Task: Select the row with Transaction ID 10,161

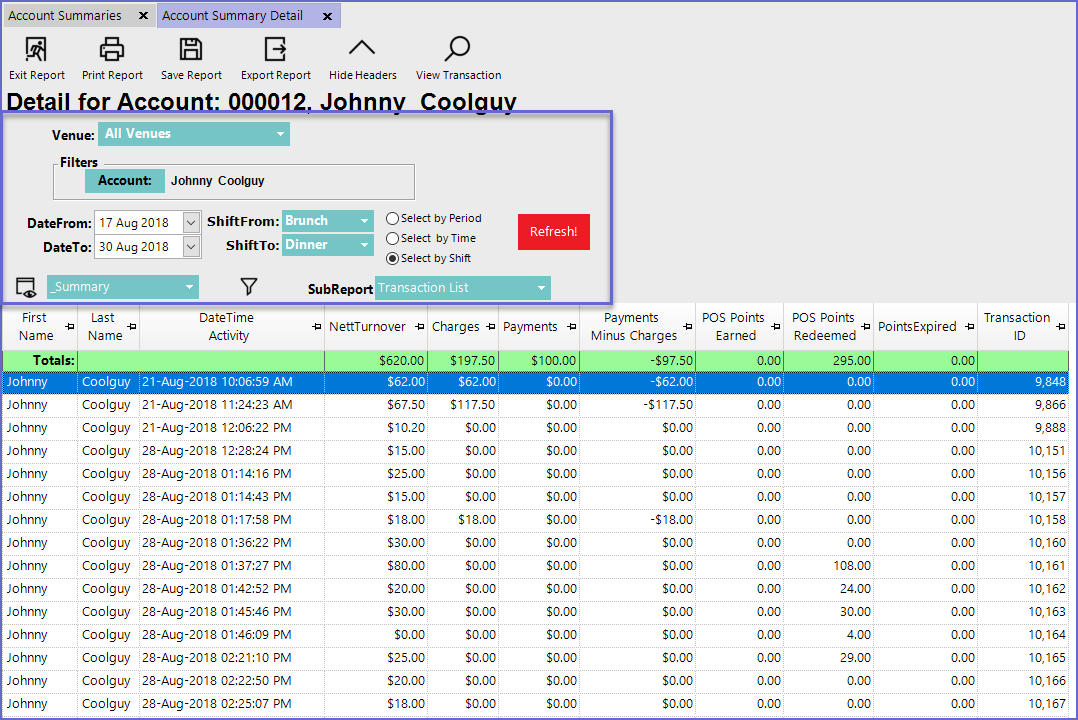Action: [500, 566]
